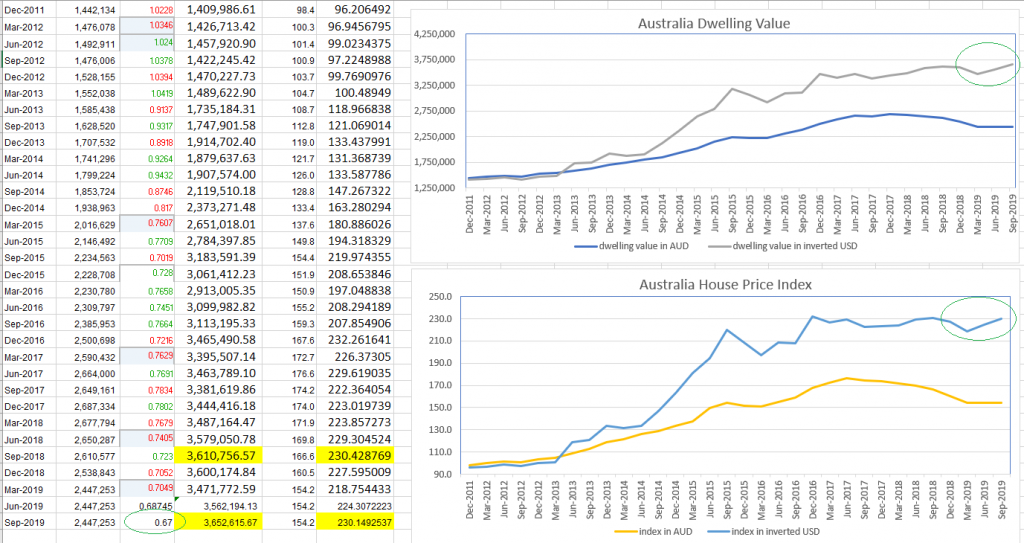Select 170.0 axis label on index chart
Viewport: 1024px width, 543px height.
(x=440, y=385)
